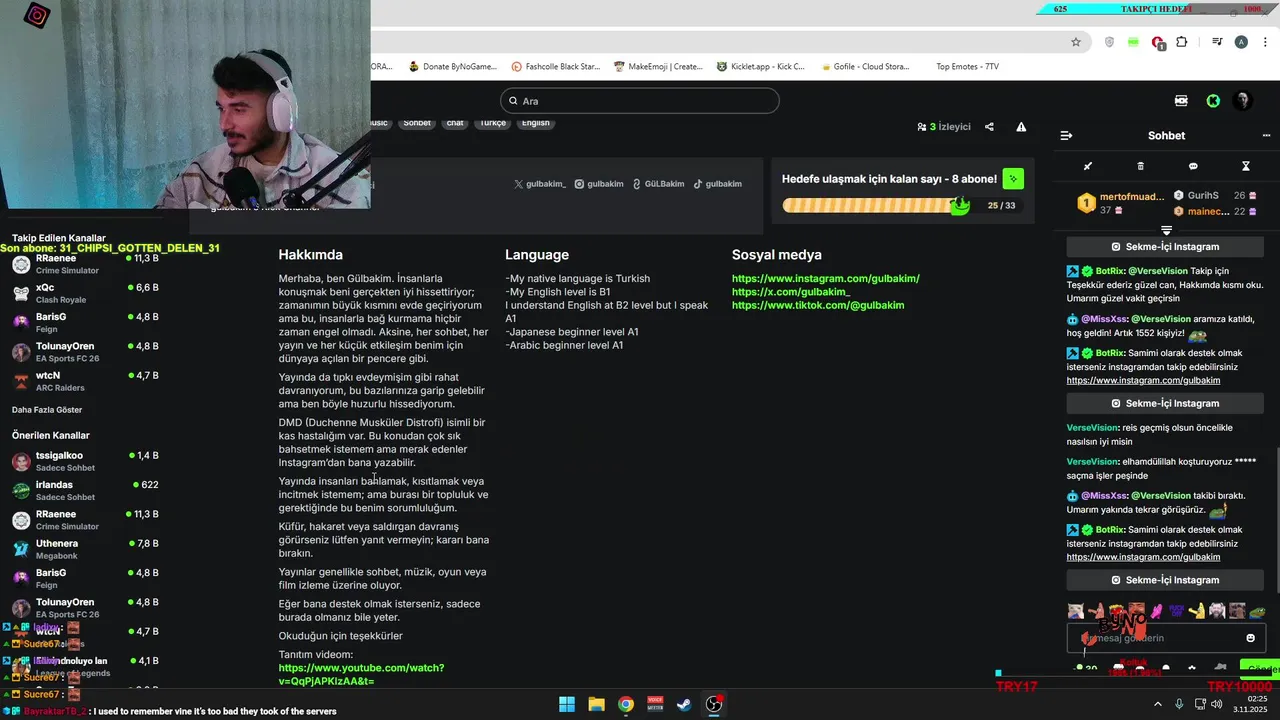The height and width of the screenshot is (720, 1280).
Task: Click the TikTok gulbakim social button
Action: [x=718, y=184]
